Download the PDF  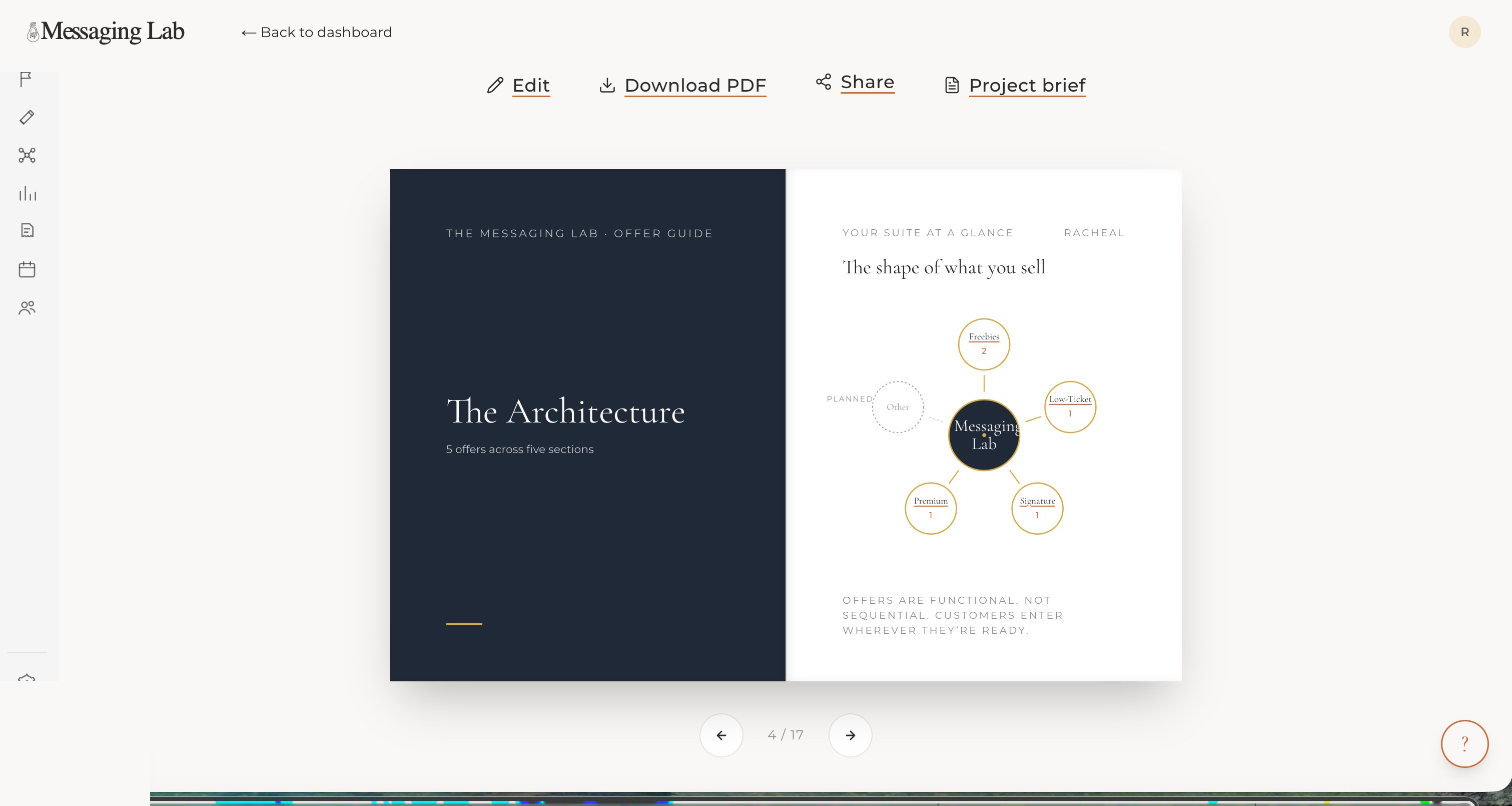coord(682,85)
